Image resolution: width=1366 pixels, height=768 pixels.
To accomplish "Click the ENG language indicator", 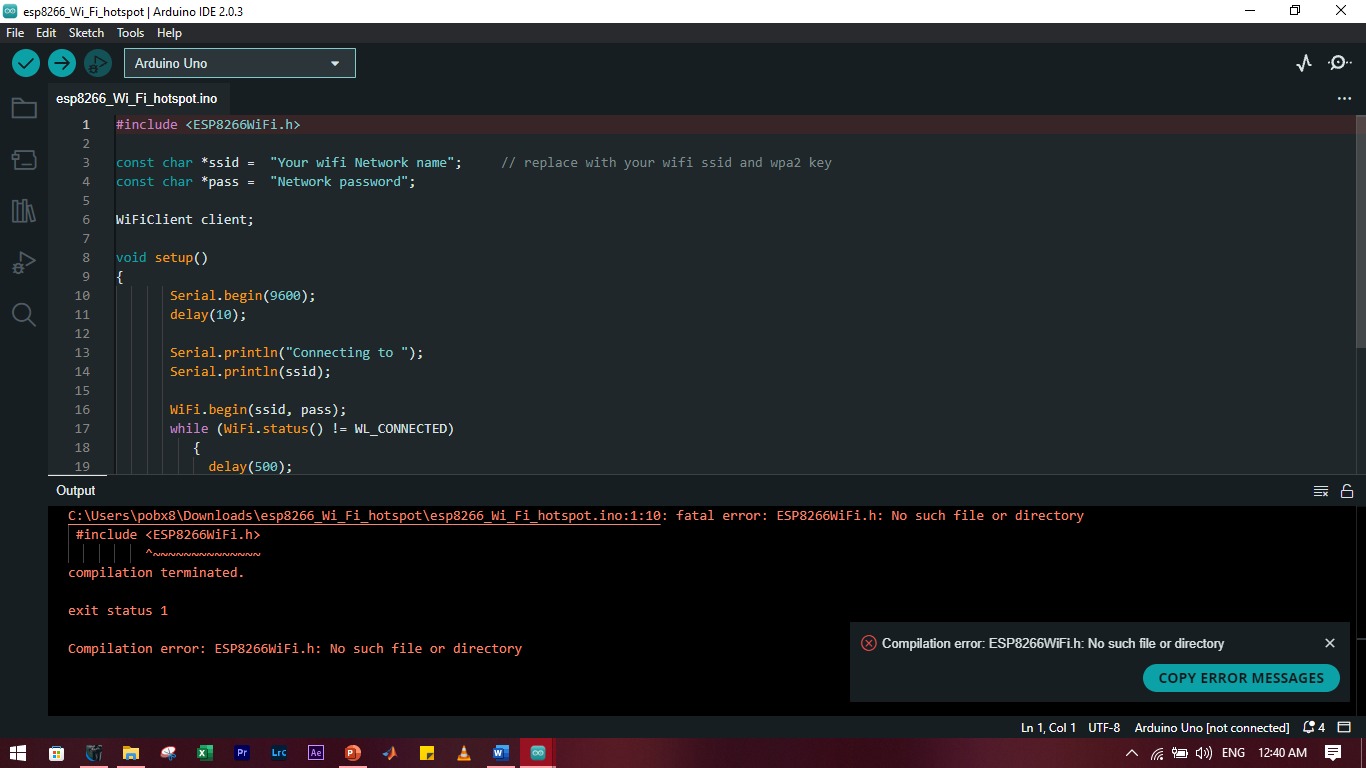I will click(1233, 753).
